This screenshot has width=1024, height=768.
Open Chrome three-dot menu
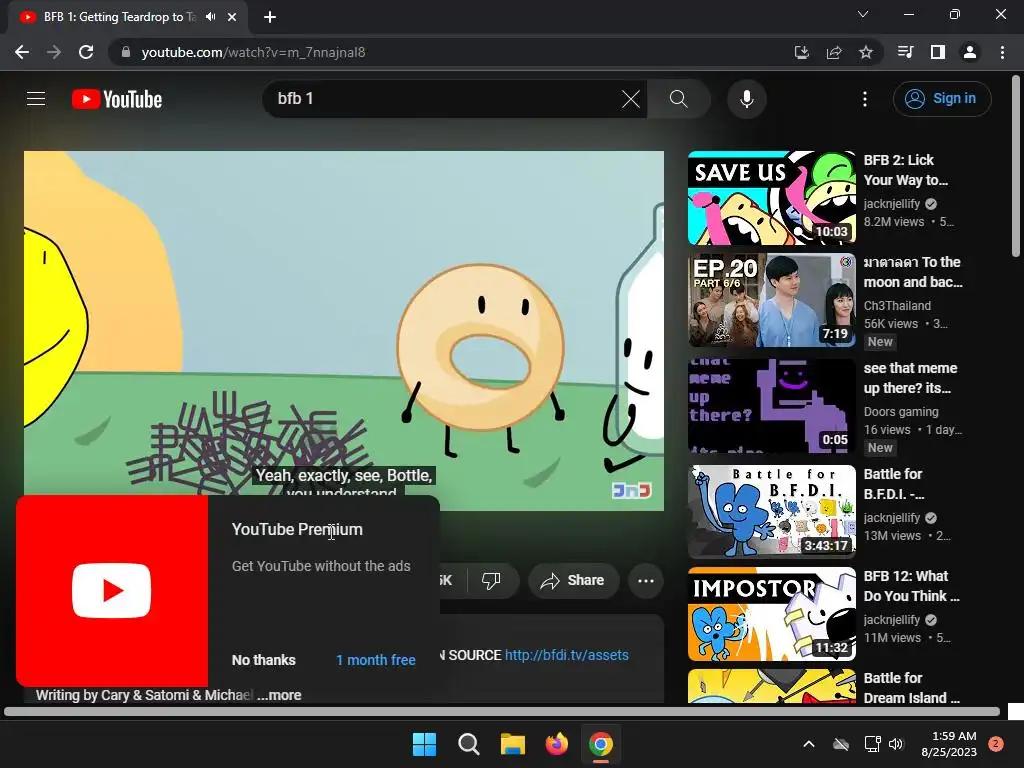tap(1002, 52)
